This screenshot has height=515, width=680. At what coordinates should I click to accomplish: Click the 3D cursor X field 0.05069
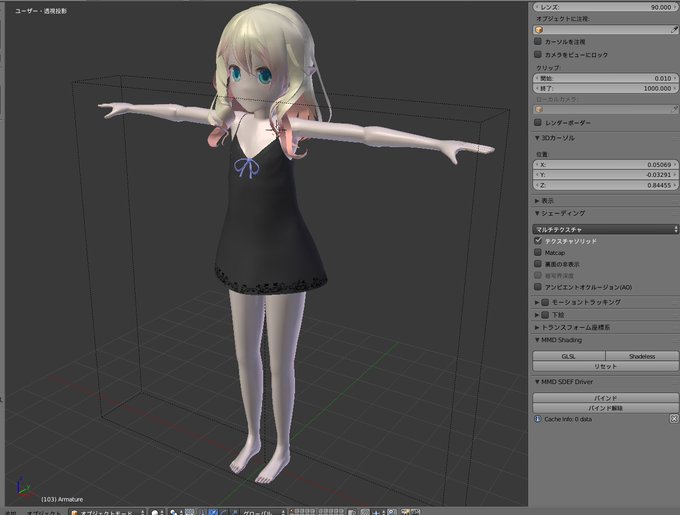pyautogui.click(x=605, y=165)
